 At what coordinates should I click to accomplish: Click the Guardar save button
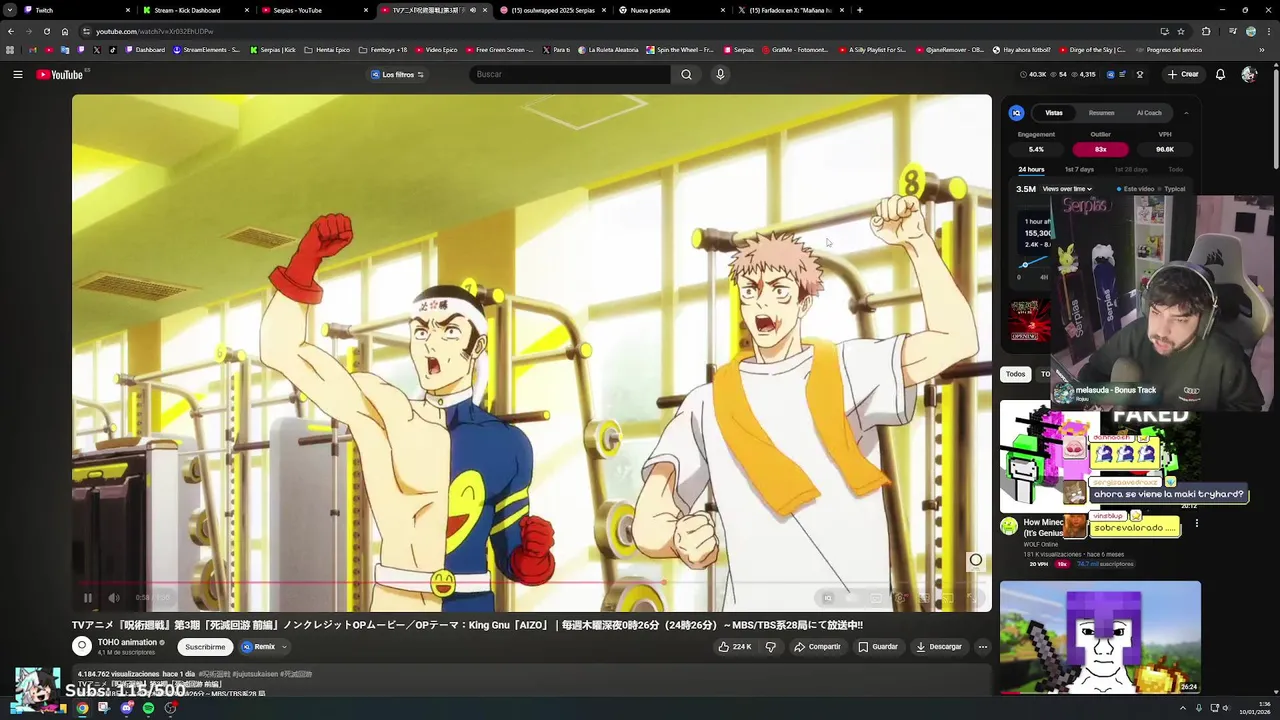(x=878, y=647)
